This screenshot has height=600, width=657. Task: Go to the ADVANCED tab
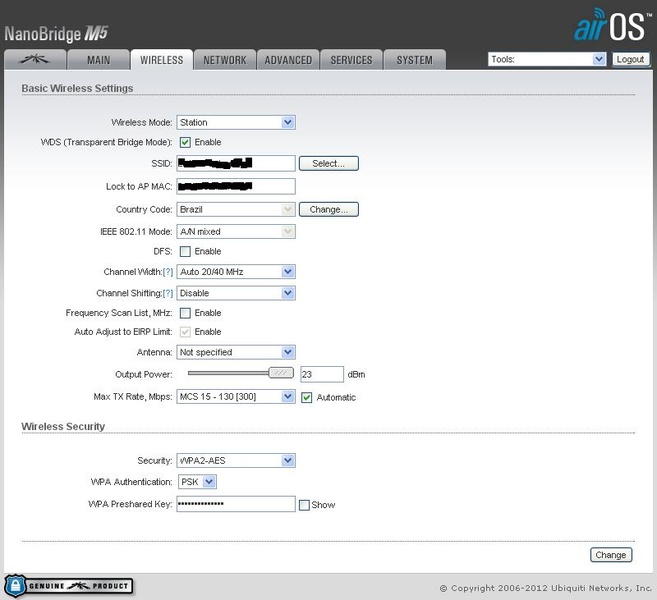(288, 59)
